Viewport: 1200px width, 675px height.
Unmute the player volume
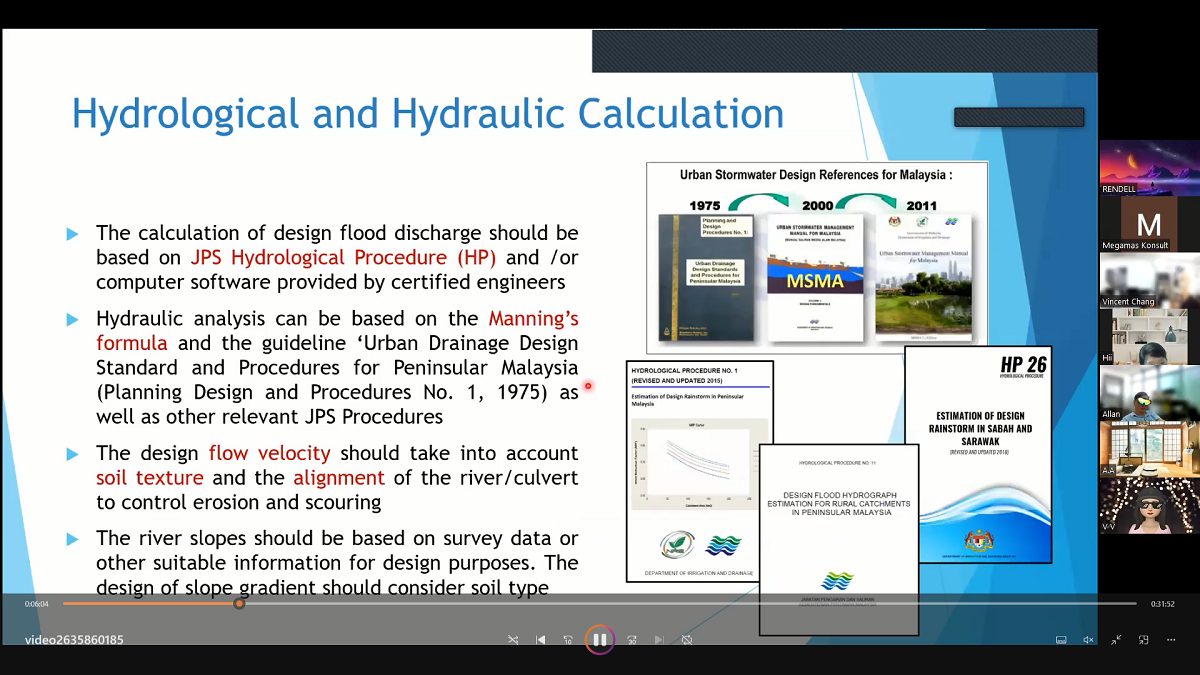[x=1088, y=640]
